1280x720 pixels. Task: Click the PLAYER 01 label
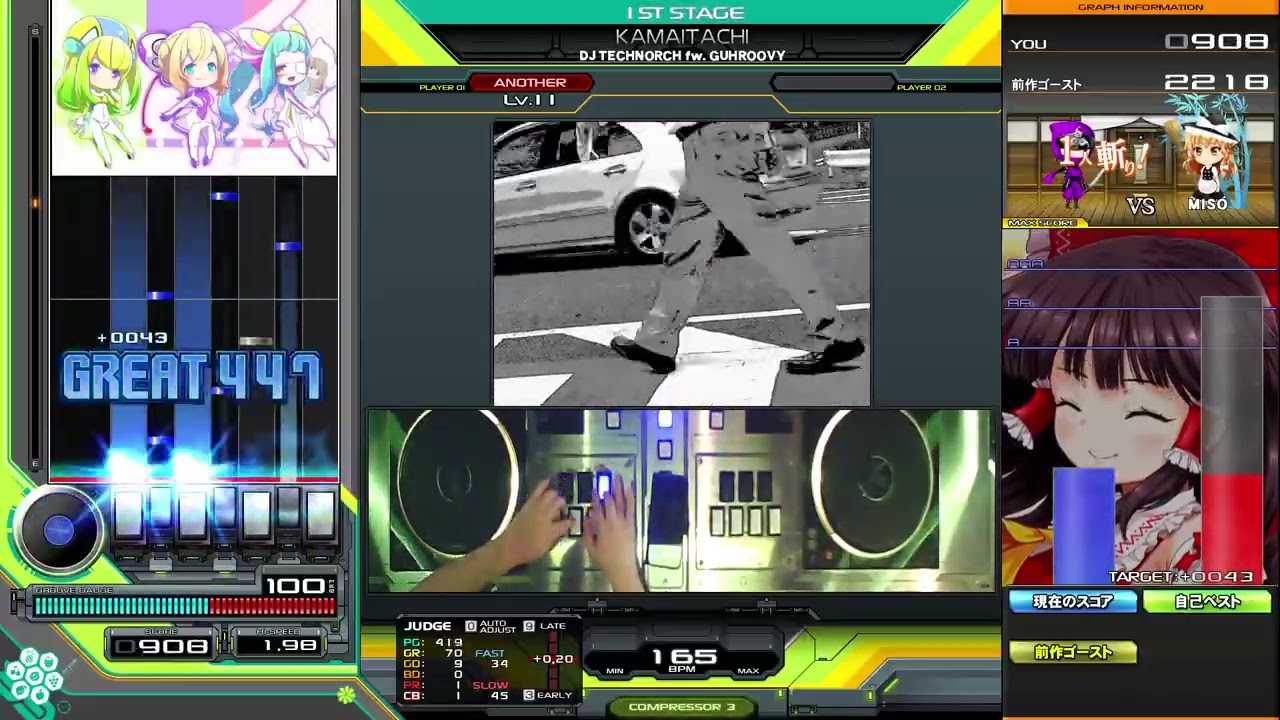point(442,88)
